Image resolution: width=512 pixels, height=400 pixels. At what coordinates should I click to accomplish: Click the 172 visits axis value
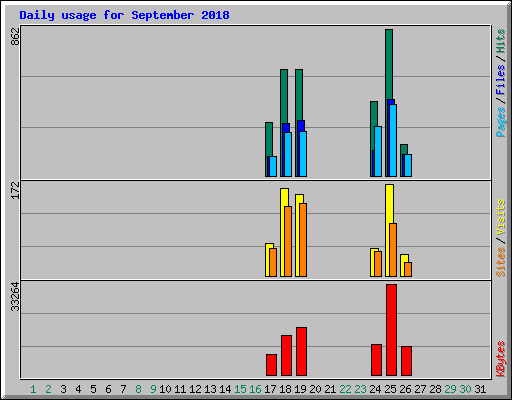15,190
